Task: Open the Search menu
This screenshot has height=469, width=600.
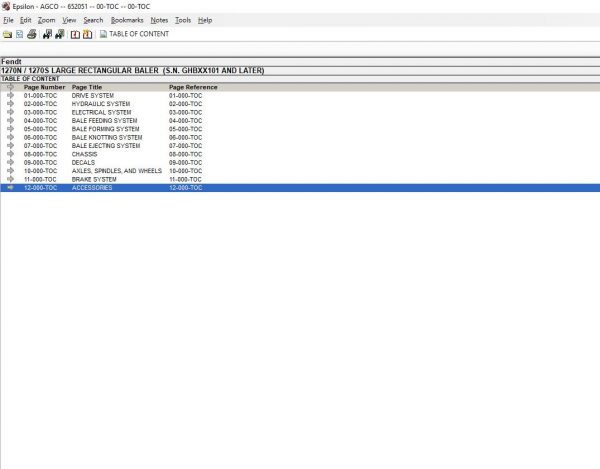Action: [x=93, y=20]
